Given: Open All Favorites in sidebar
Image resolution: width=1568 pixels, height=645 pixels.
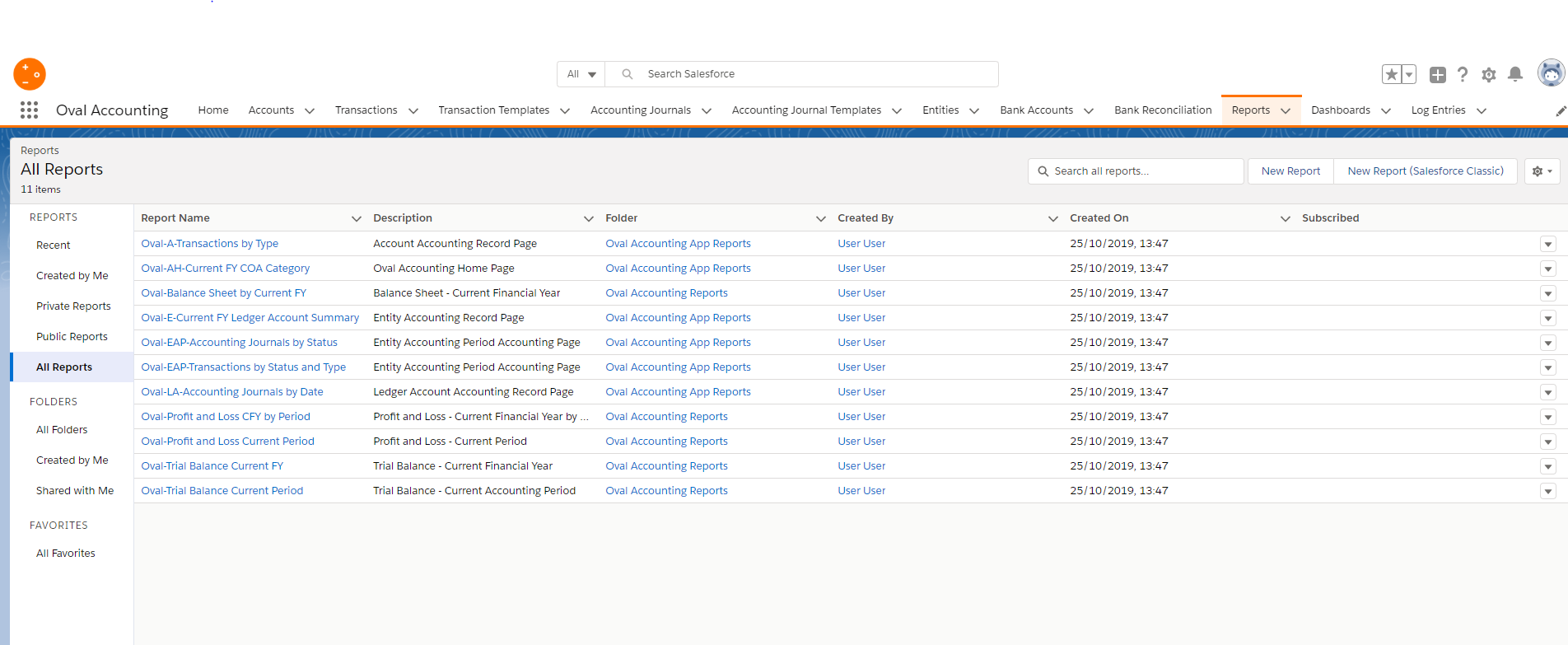Looking at the screenshot, I should click(66, 554).
